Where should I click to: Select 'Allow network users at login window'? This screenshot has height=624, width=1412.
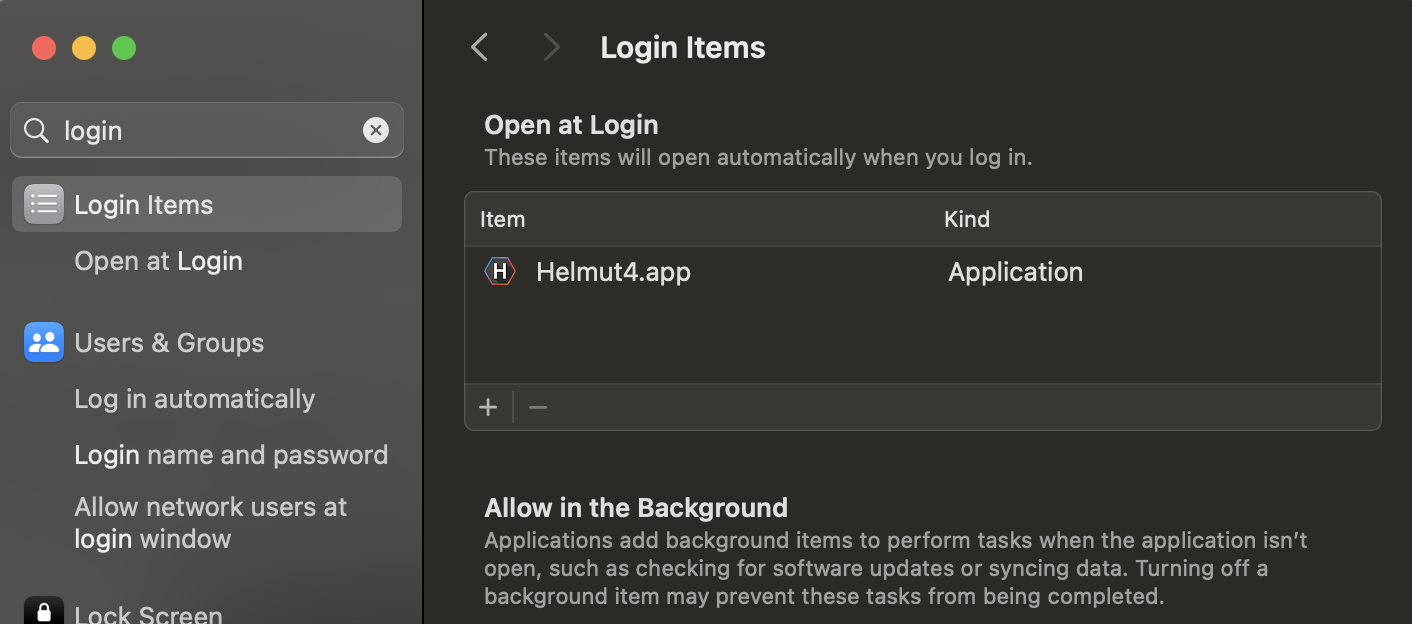point(210,523)
